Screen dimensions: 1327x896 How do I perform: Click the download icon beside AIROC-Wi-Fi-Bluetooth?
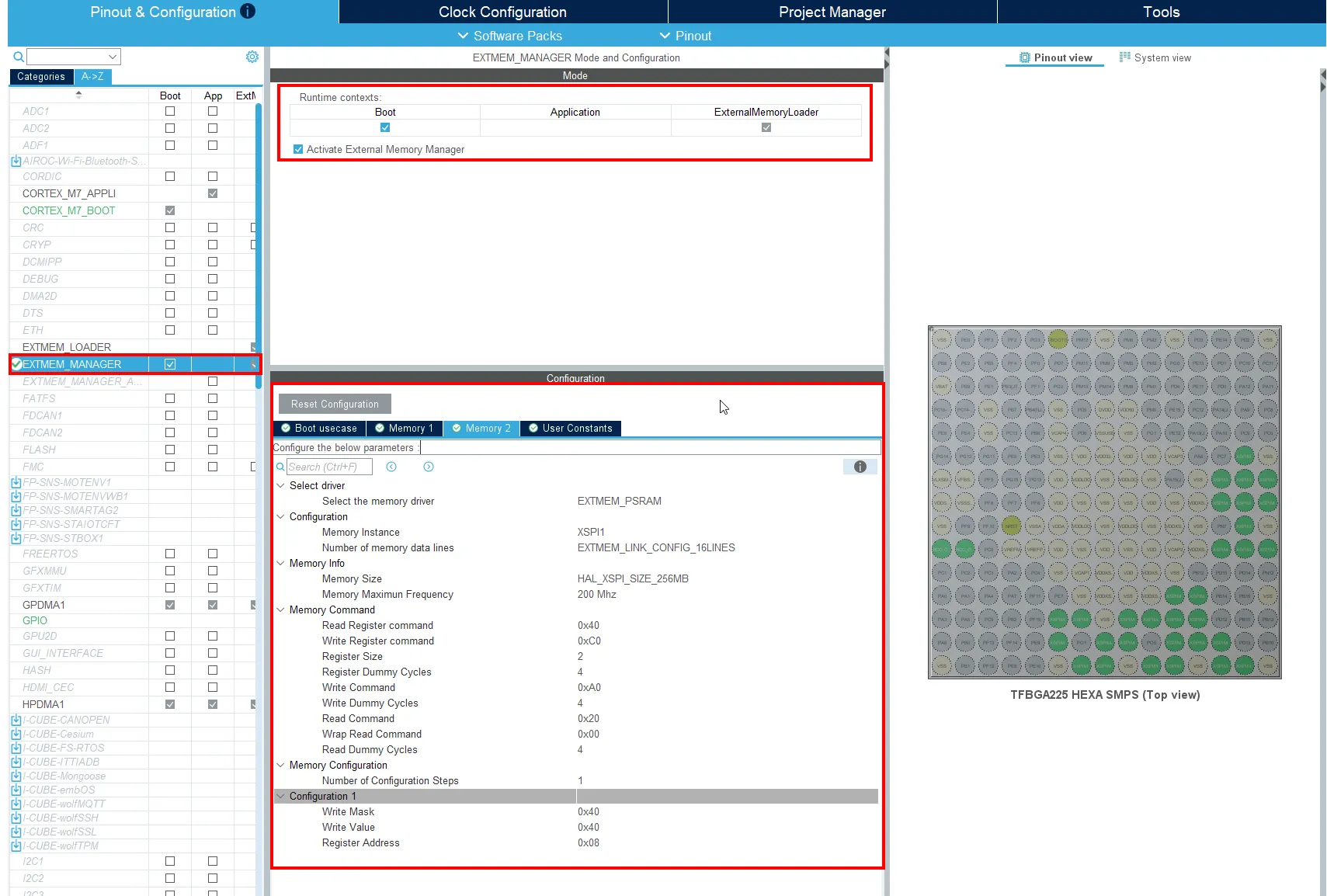click(16, 161)
